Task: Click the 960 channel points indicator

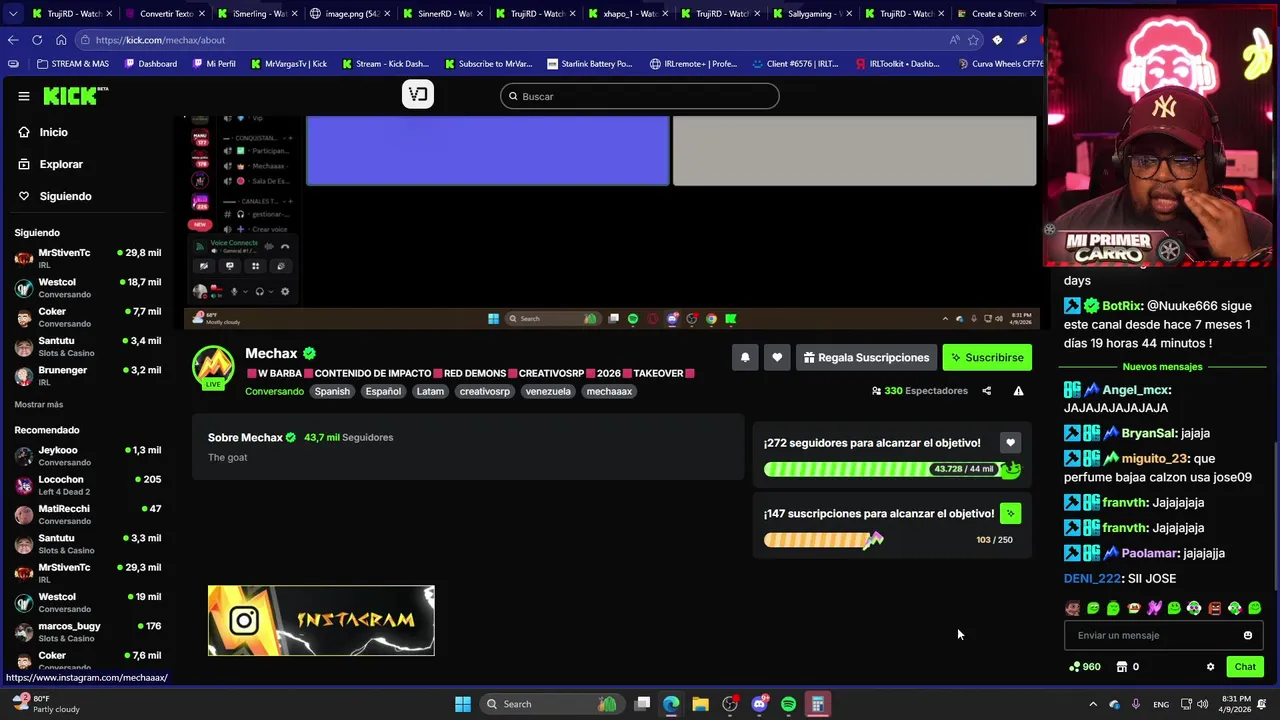Action: click(1085, 667)
